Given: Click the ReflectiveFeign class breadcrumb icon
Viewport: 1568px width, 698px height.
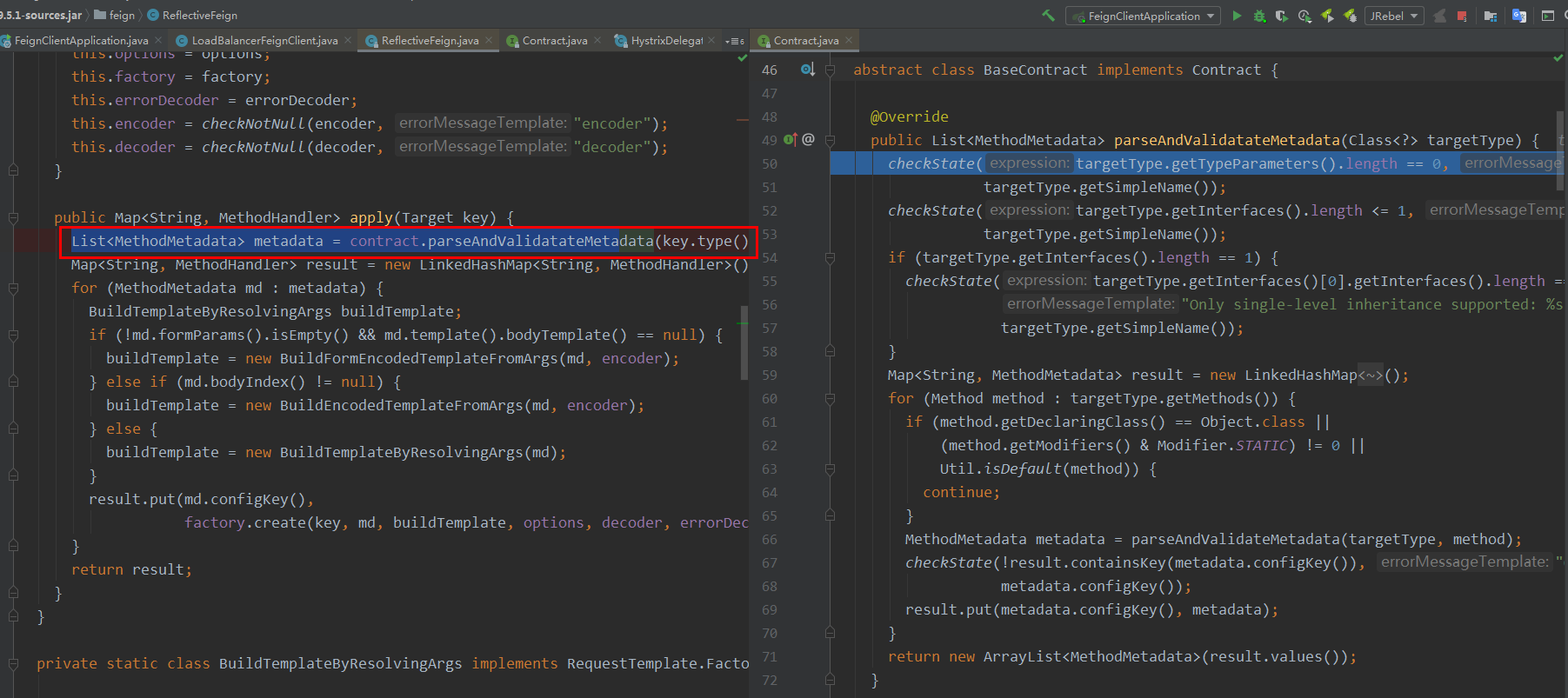Looking at the screenshot, I should tap(153, 15).
